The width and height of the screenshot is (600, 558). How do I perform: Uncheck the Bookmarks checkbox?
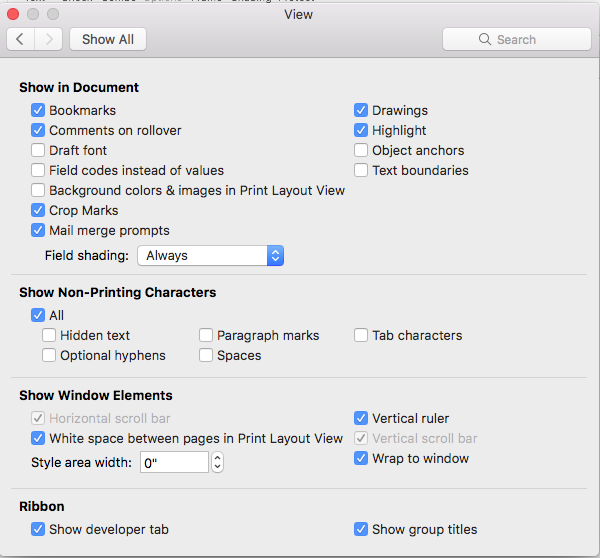click(38, 111)
